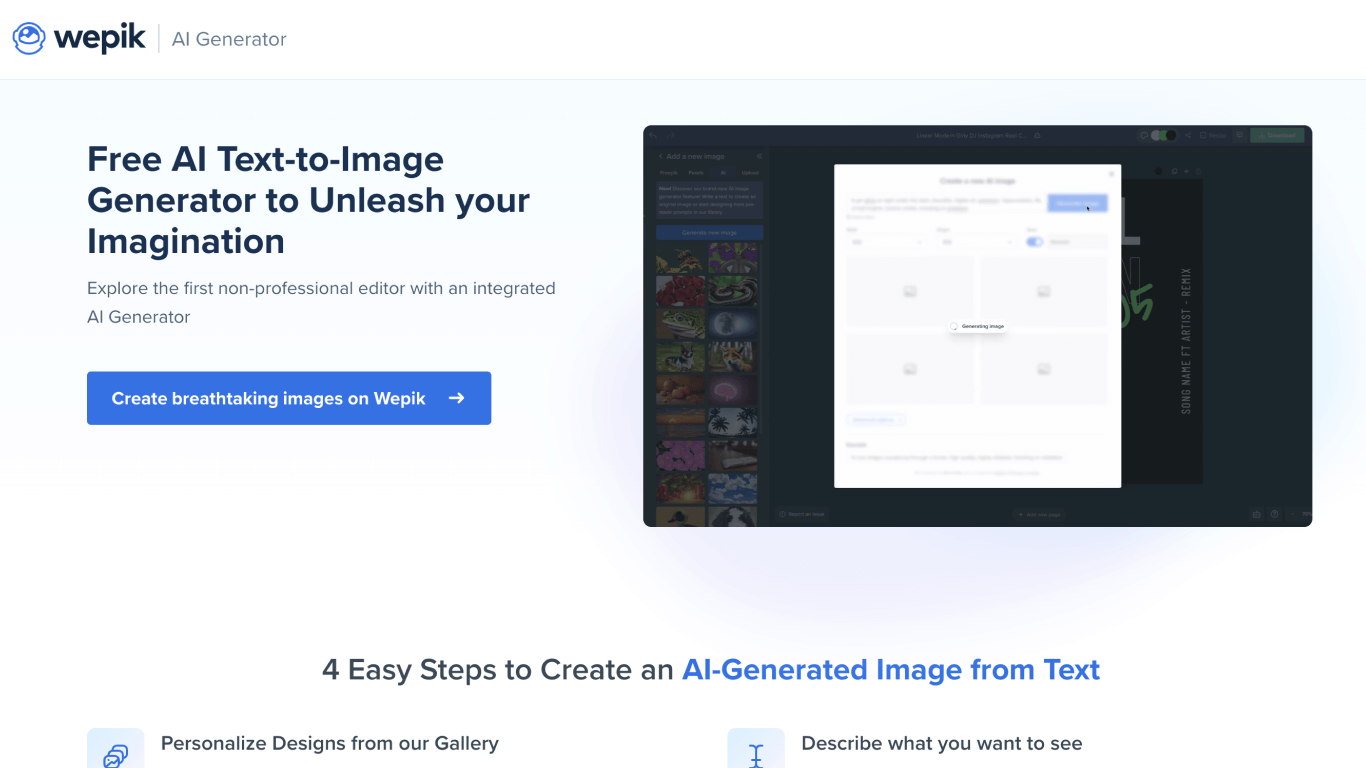Click the Wepik logo in the header
Viewport: 1366px width, 768px height.
pyautogui.click(x=78, y=38)
